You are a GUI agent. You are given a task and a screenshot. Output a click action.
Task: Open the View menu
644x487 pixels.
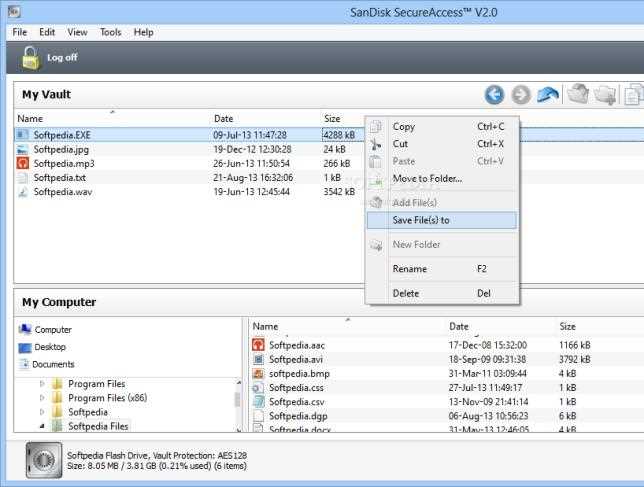coord(77,32)
